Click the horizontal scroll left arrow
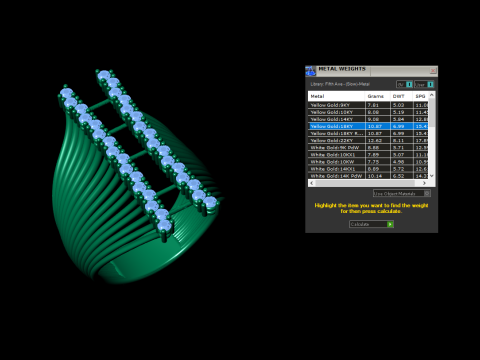Image resolution: width=480 pixels, height=360 pixels. point(312,183)
